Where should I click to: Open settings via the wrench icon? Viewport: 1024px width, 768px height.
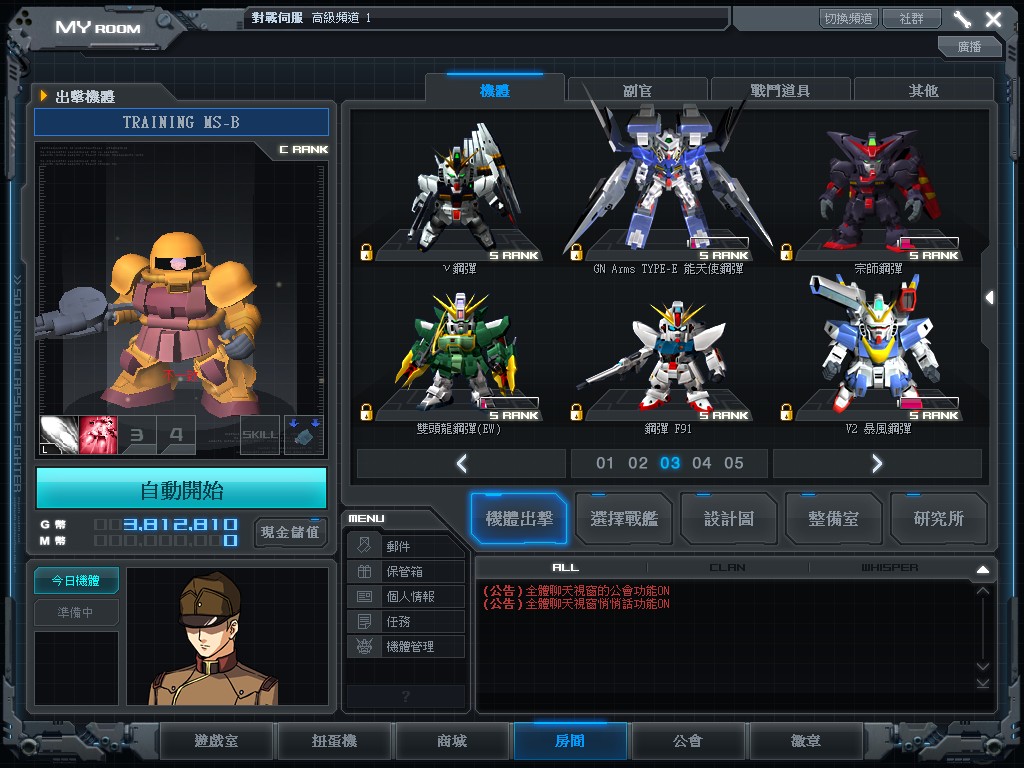click(962, 19)
